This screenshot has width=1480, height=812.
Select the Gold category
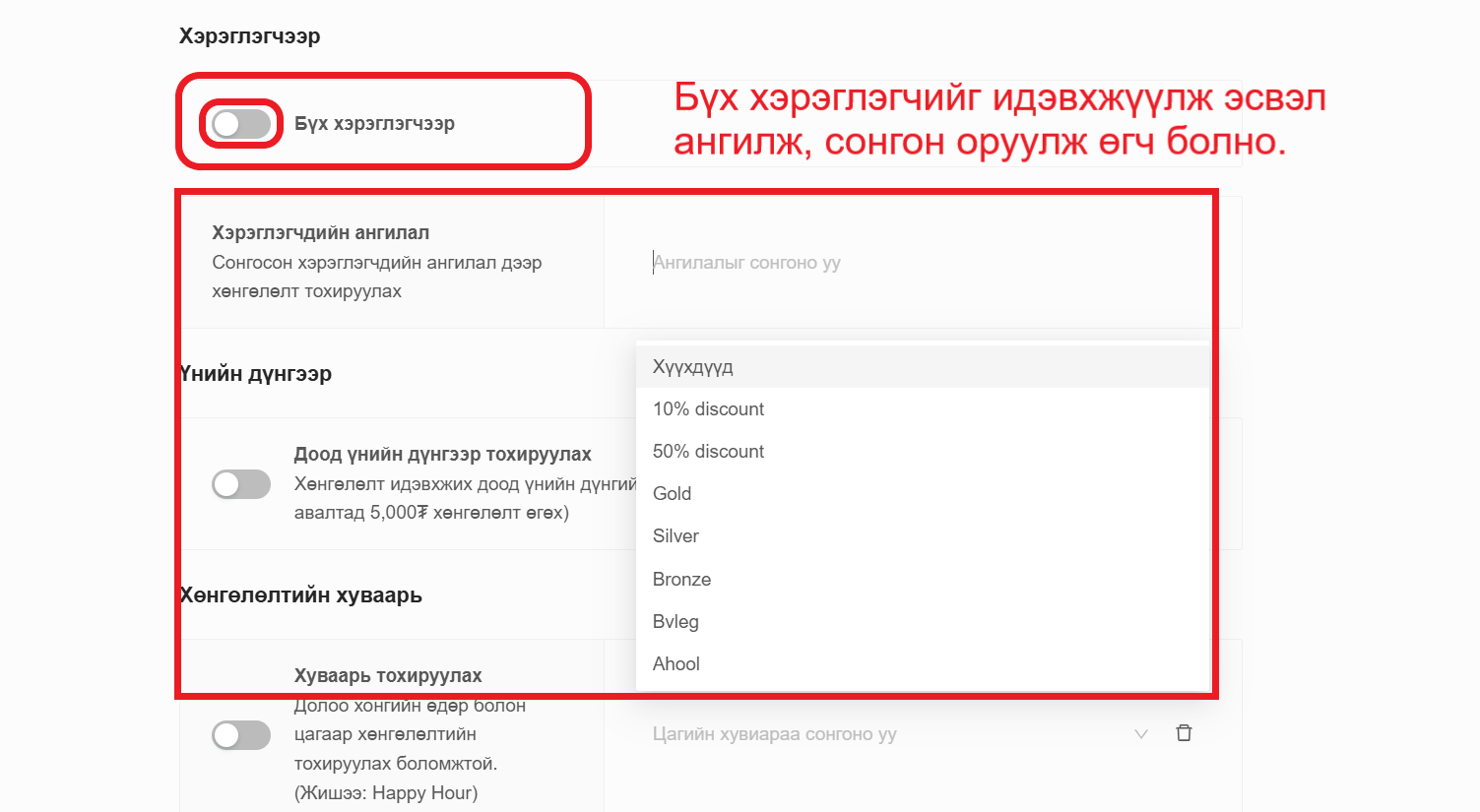(673, 494)
